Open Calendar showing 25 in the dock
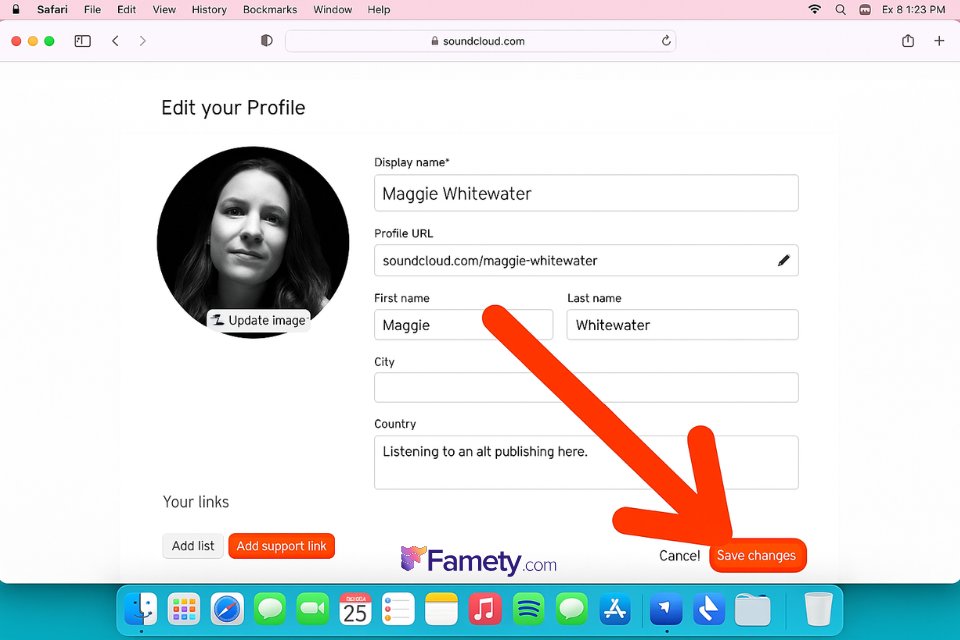This screenshot has width=960, height=640. tap(355, 609)
